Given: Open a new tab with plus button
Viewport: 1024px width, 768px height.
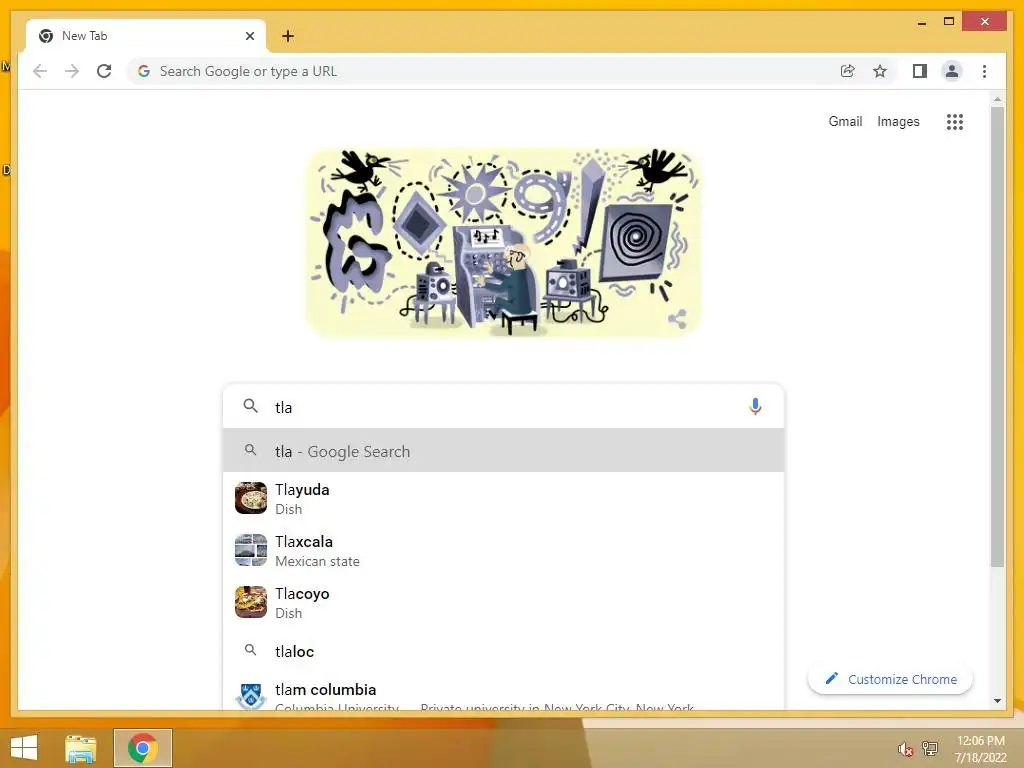Looking at the screenshot, I should (x=287, y=36).
